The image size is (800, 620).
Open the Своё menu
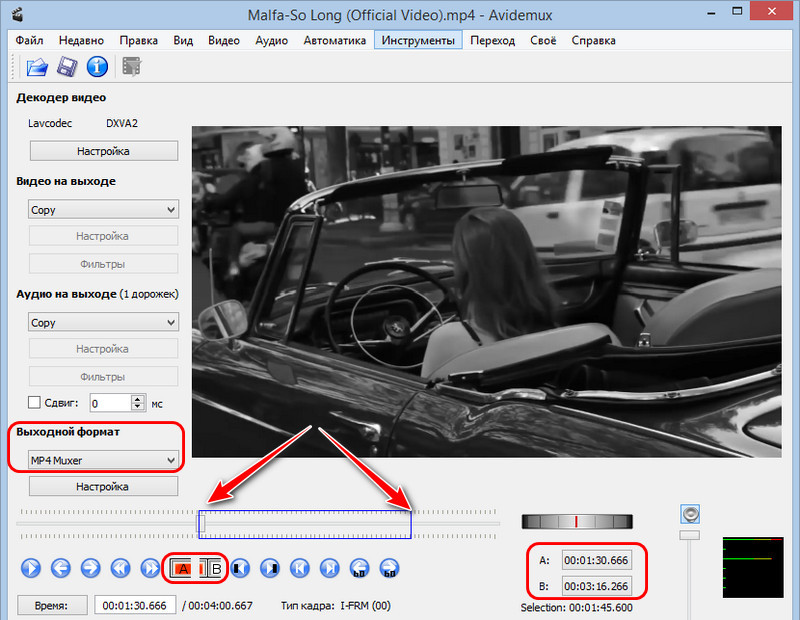click(543, 40)
